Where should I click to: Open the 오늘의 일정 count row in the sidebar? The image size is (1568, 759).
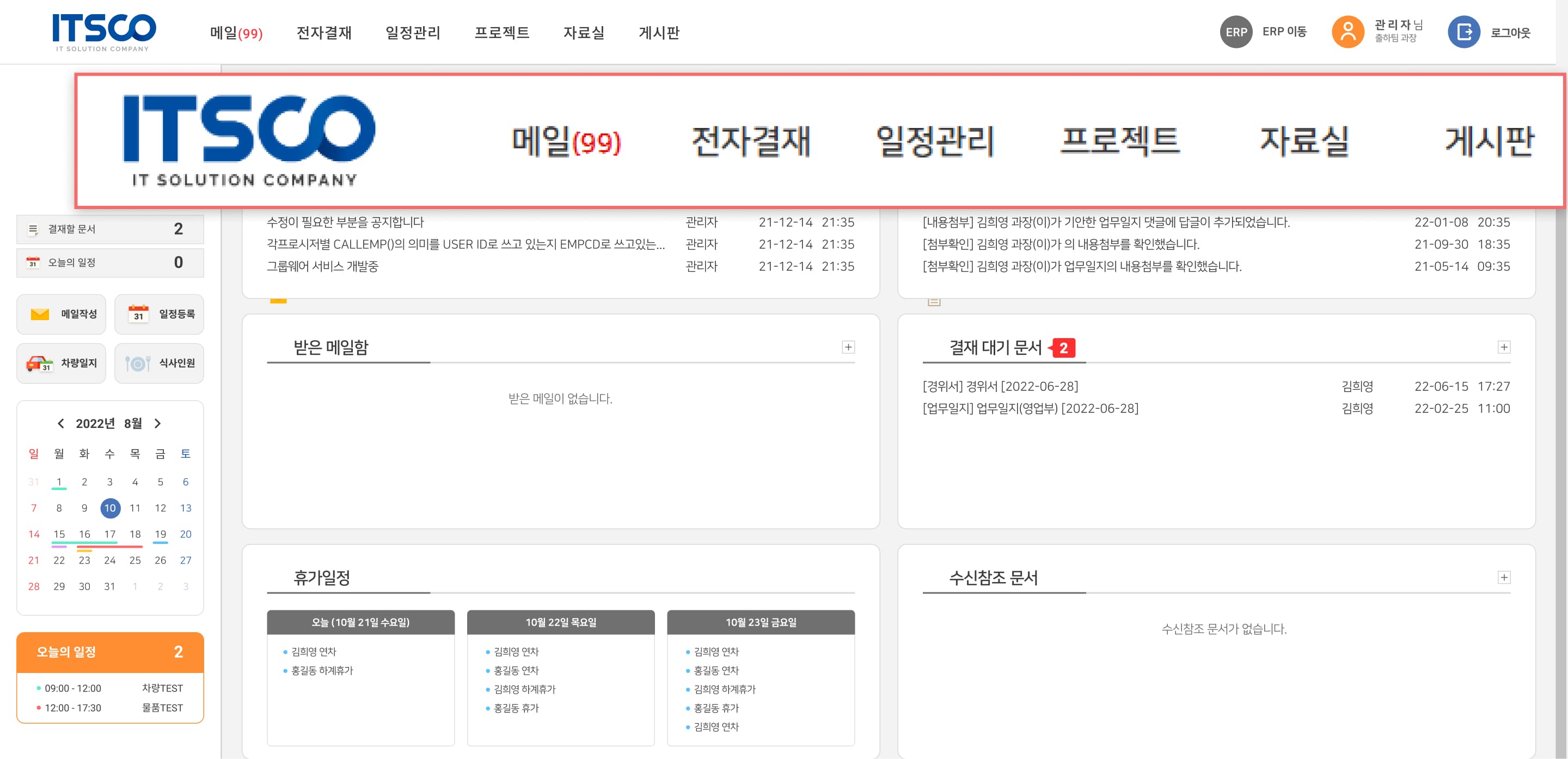click(110, 262)
